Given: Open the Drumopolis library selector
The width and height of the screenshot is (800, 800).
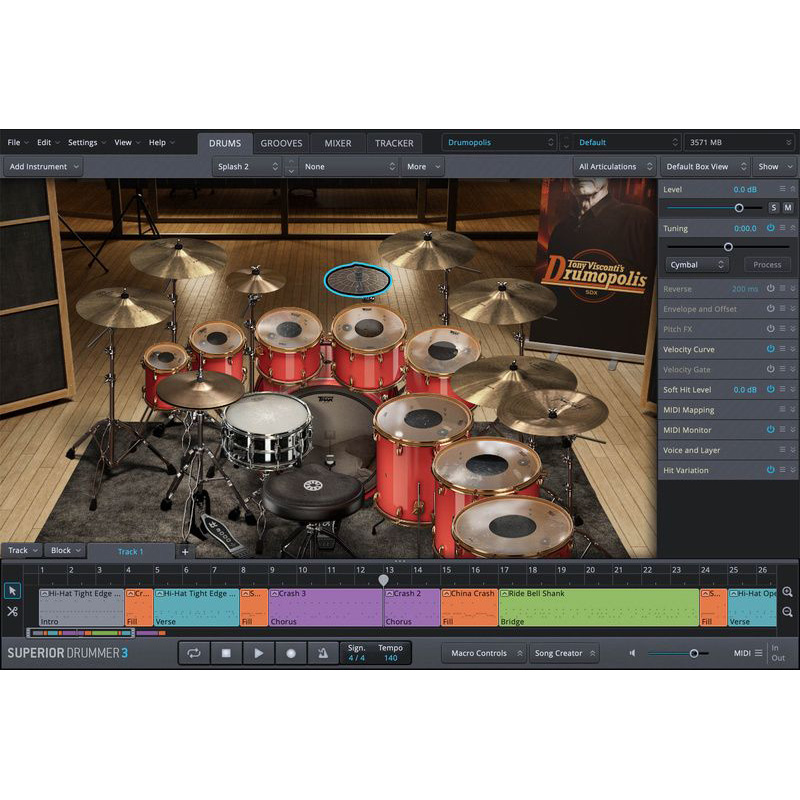Looking at the screenshot, I should click(499, 142).
